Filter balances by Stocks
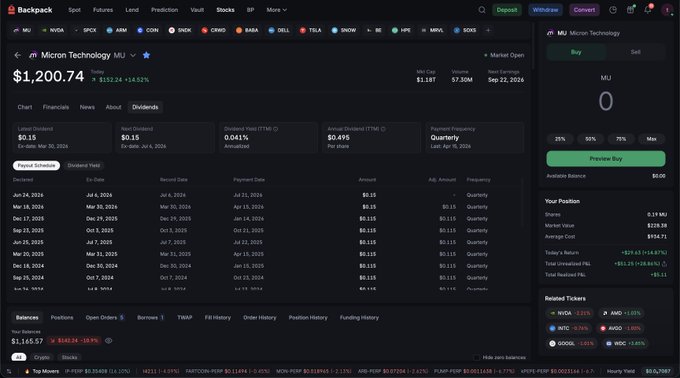Image resolution: width=680 pixels, height=378 pixels. pos(69,357)
